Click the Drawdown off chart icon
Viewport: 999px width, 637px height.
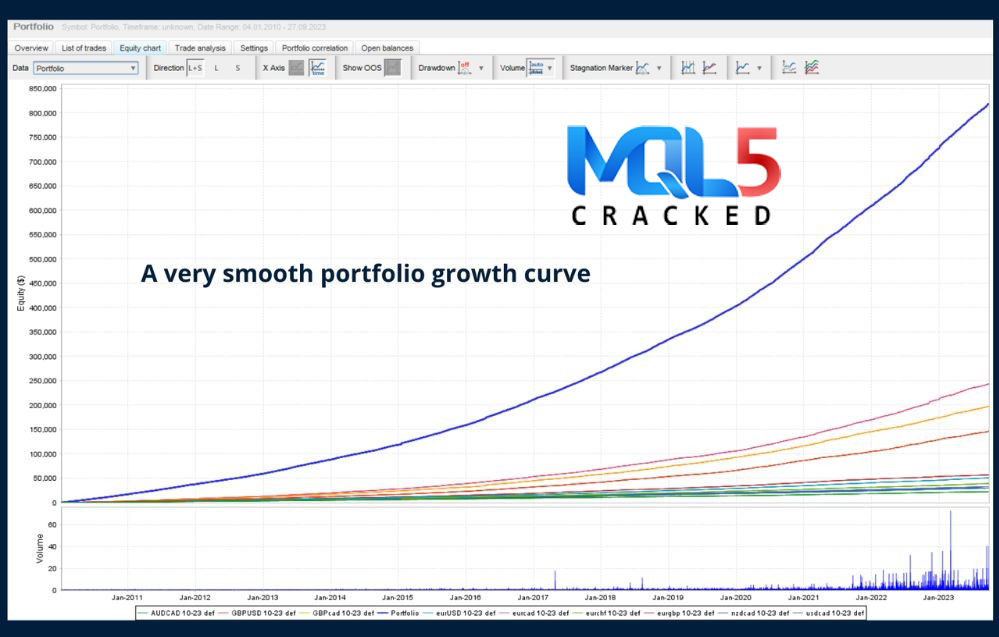pos(465,68)
